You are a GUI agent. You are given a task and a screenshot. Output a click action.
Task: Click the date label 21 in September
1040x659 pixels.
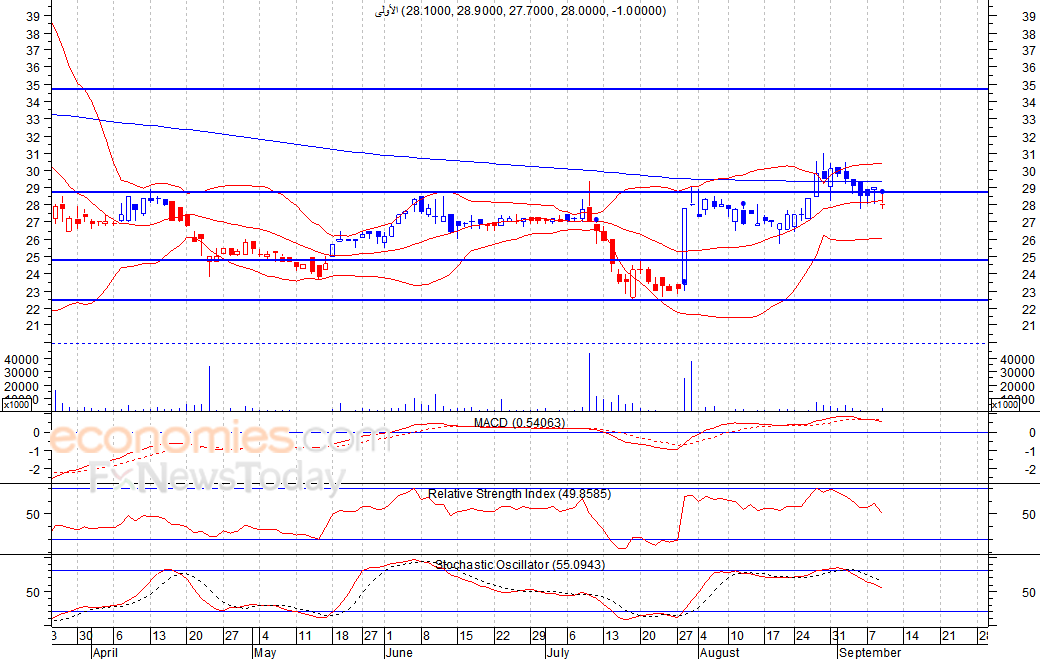[x=948, y=636]
